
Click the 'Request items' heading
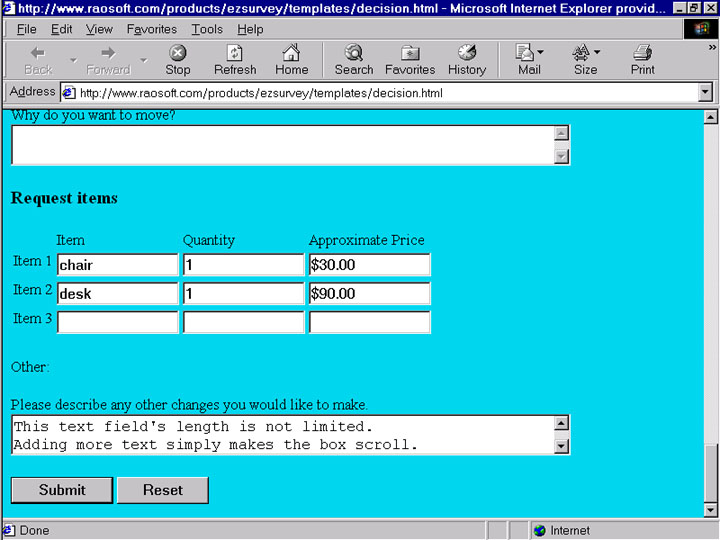click(x=64, y=198)
